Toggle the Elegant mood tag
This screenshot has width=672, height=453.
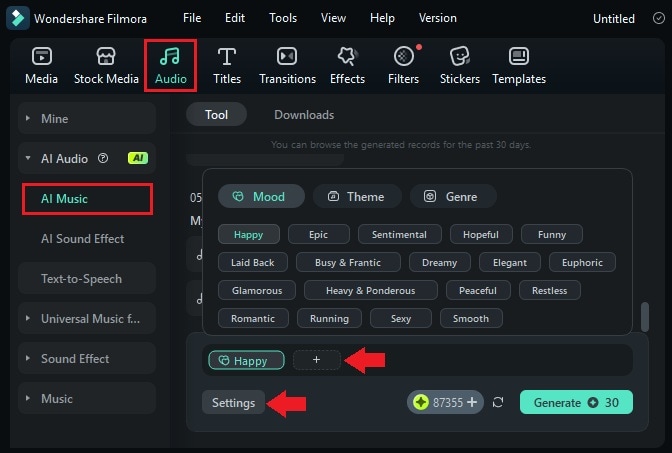coord(510,262)
